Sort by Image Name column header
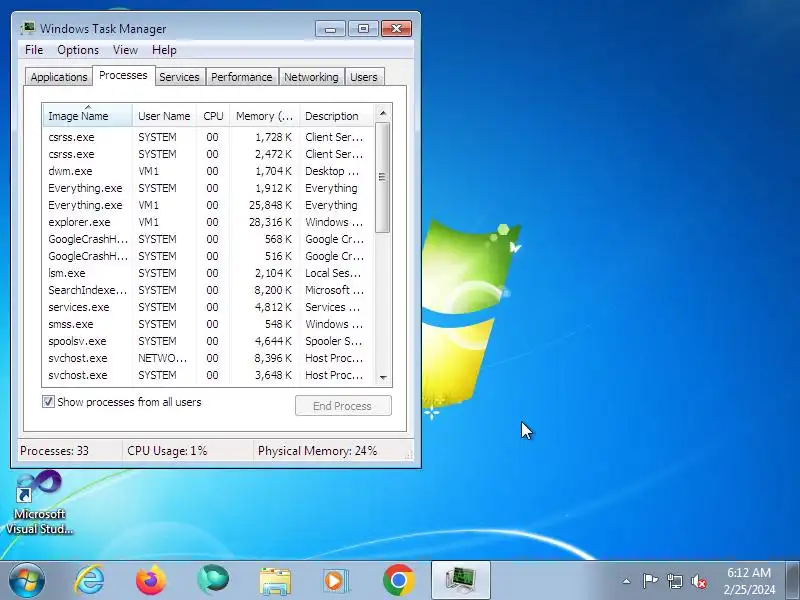800x600 pixels. [x=88, y=116]
